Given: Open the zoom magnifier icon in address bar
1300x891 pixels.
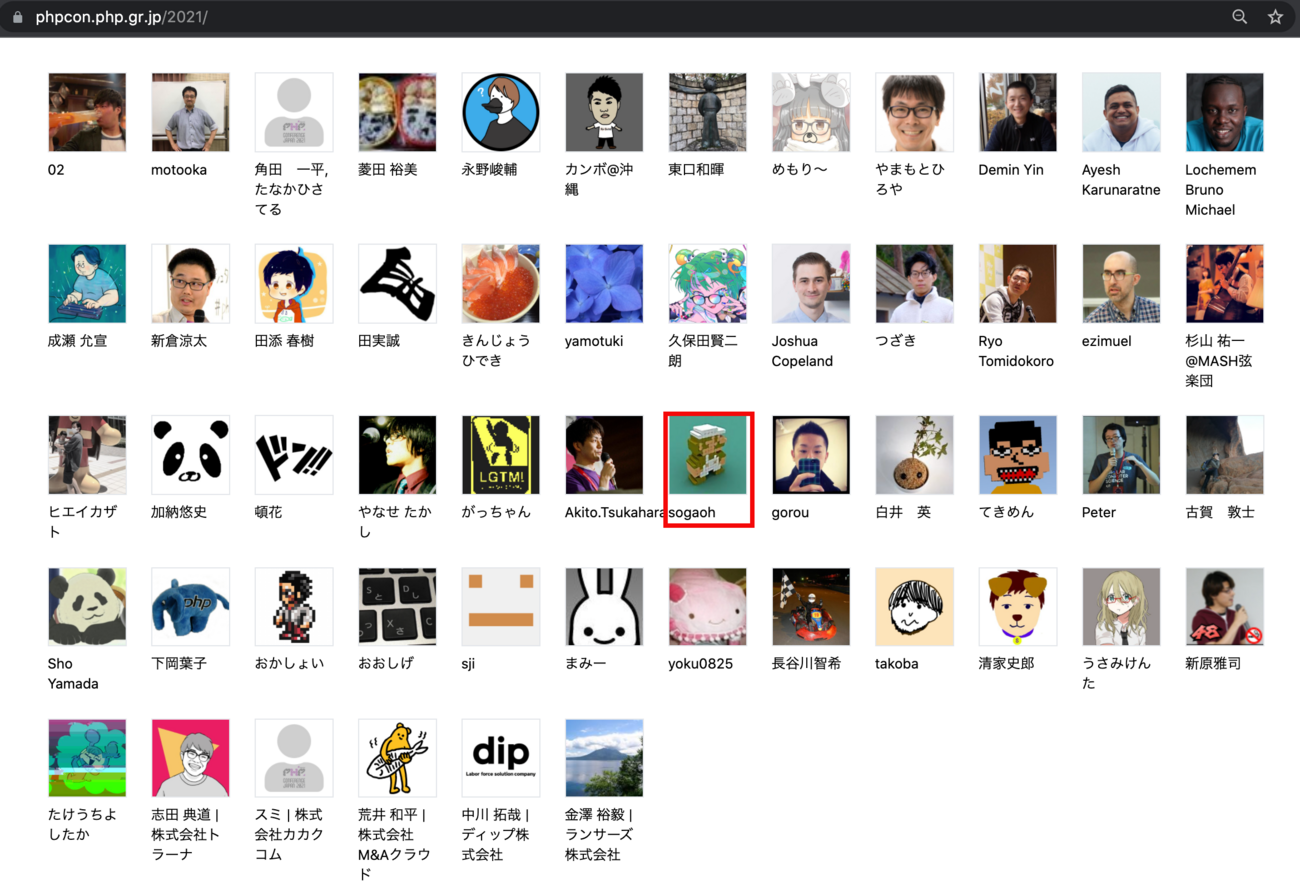Looking at the screenshot, I should 1239,17.
